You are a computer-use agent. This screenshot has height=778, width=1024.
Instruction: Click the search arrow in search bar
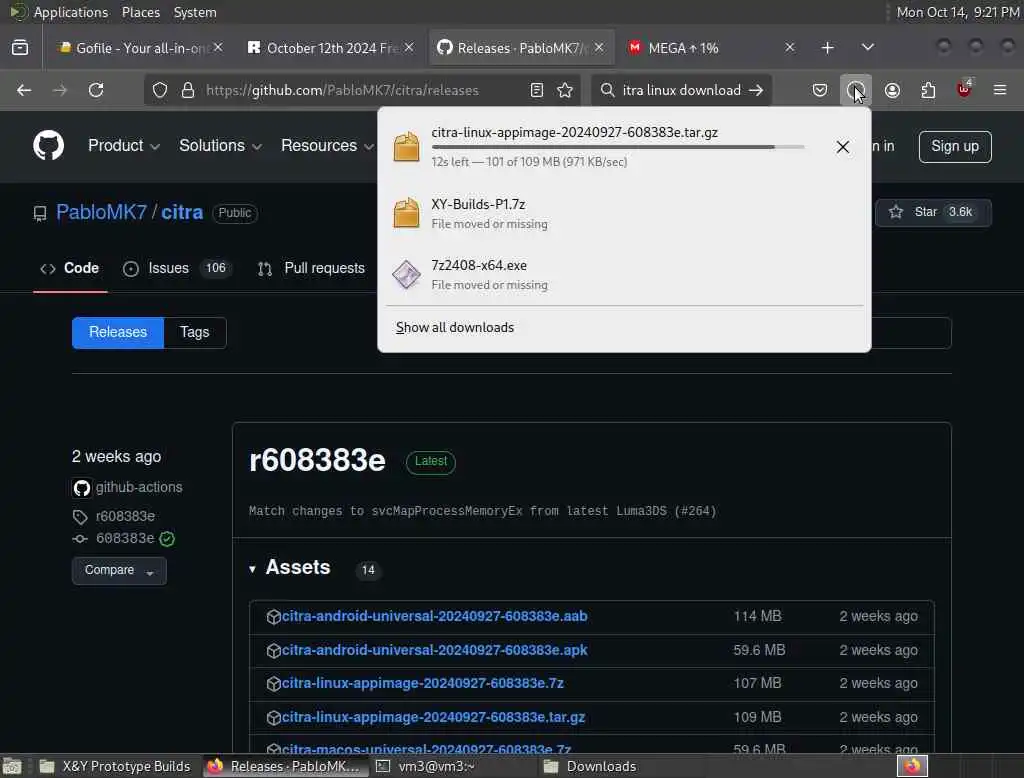click(x=756, y=90)
